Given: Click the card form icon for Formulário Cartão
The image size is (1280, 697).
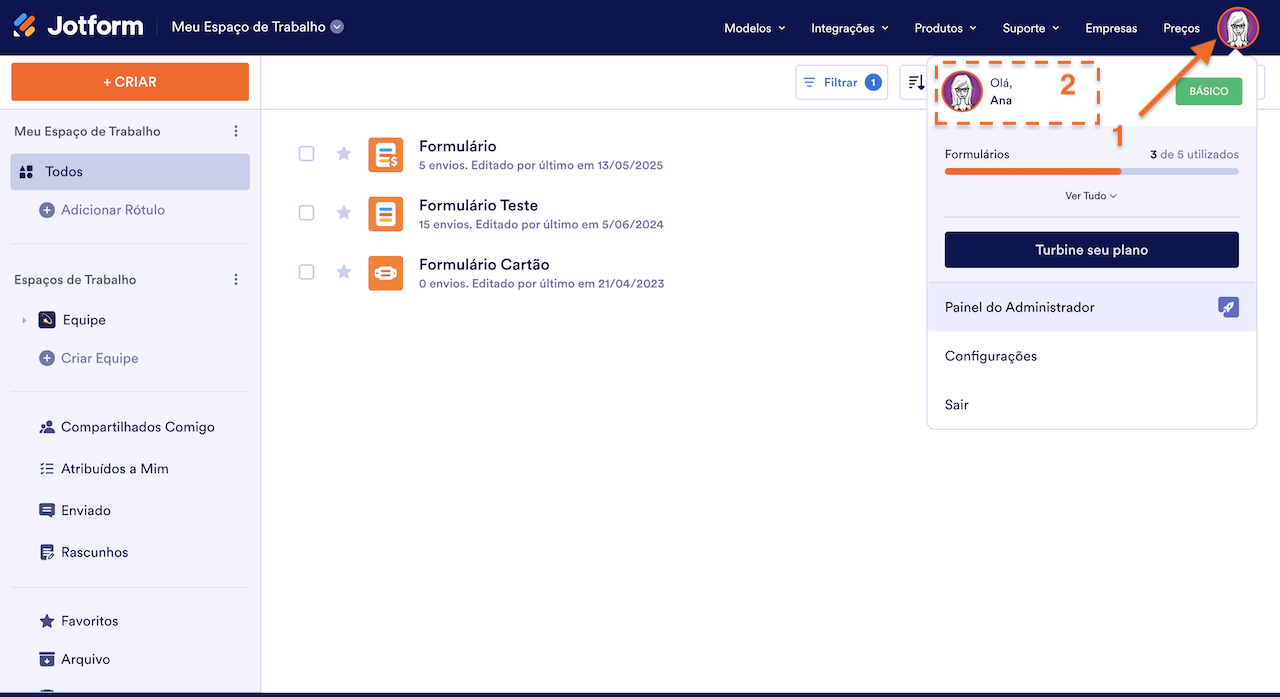Looking at the screenshot, I should click(x=385, y=272).
